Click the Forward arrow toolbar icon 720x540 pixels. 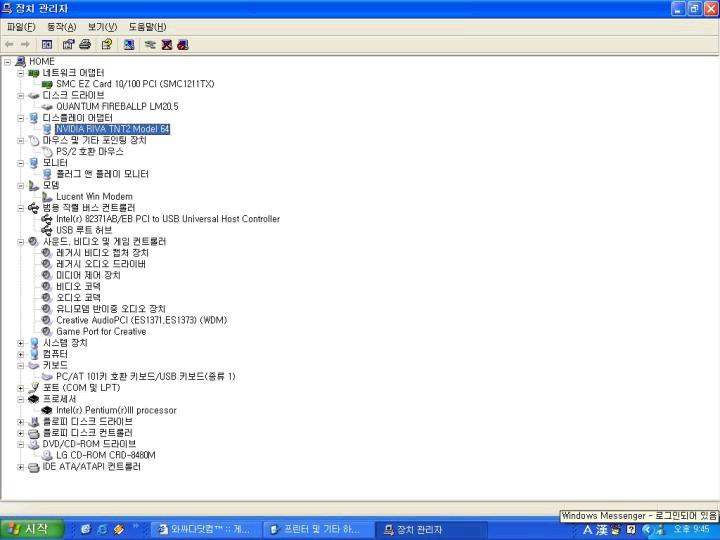coord(25,45)
